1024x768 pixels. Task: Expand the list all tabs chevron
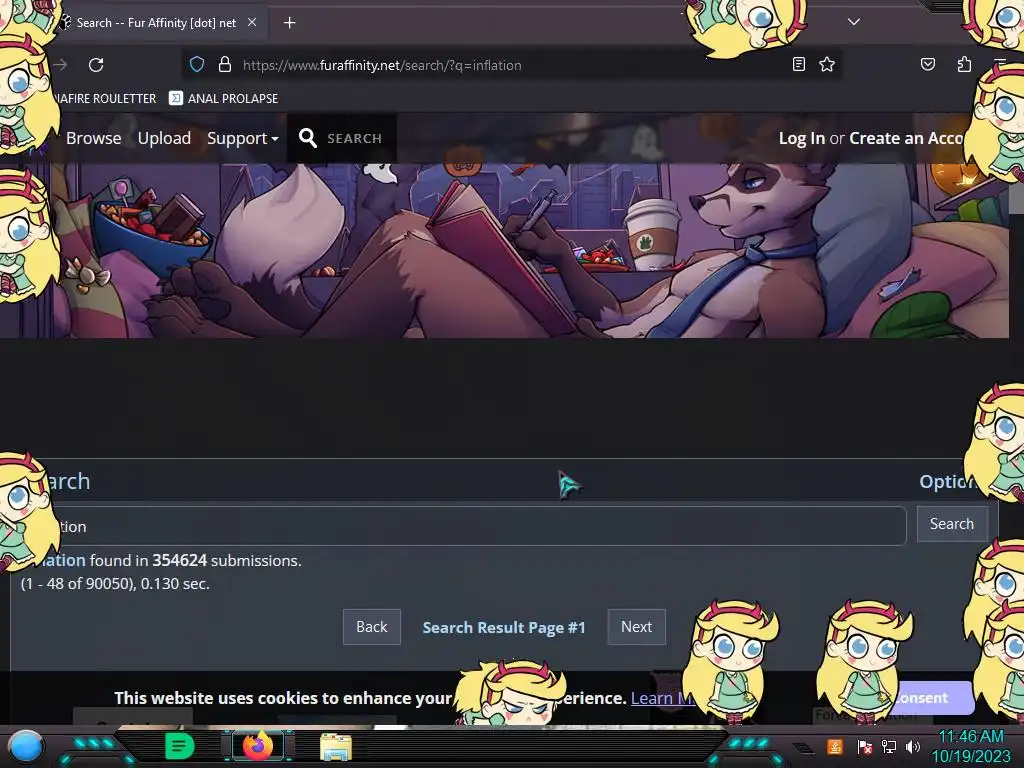(x=854, y=22)
